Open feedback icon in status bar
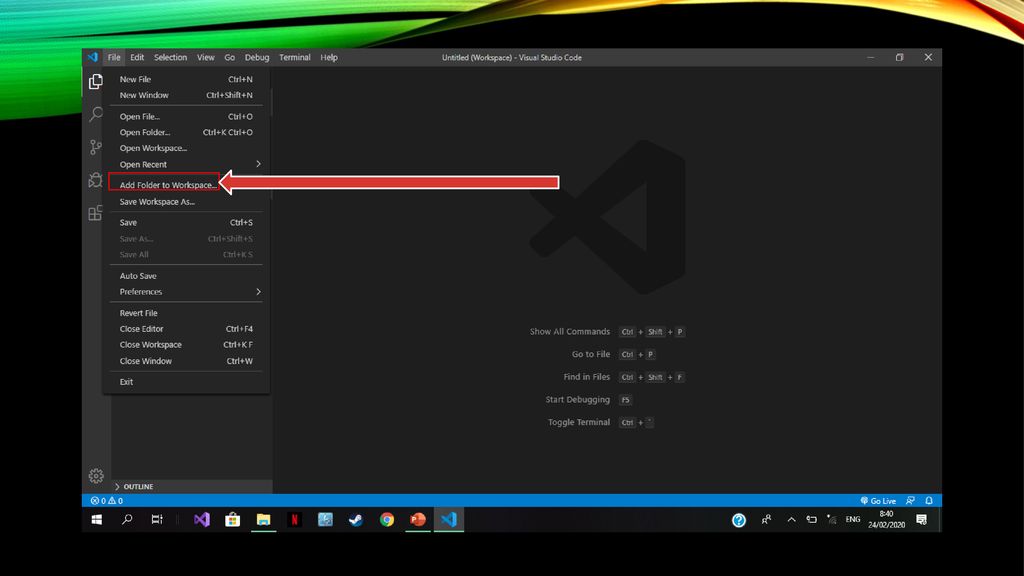The width and height of the screenshot is (1024, 576). [x=910, y=501]
